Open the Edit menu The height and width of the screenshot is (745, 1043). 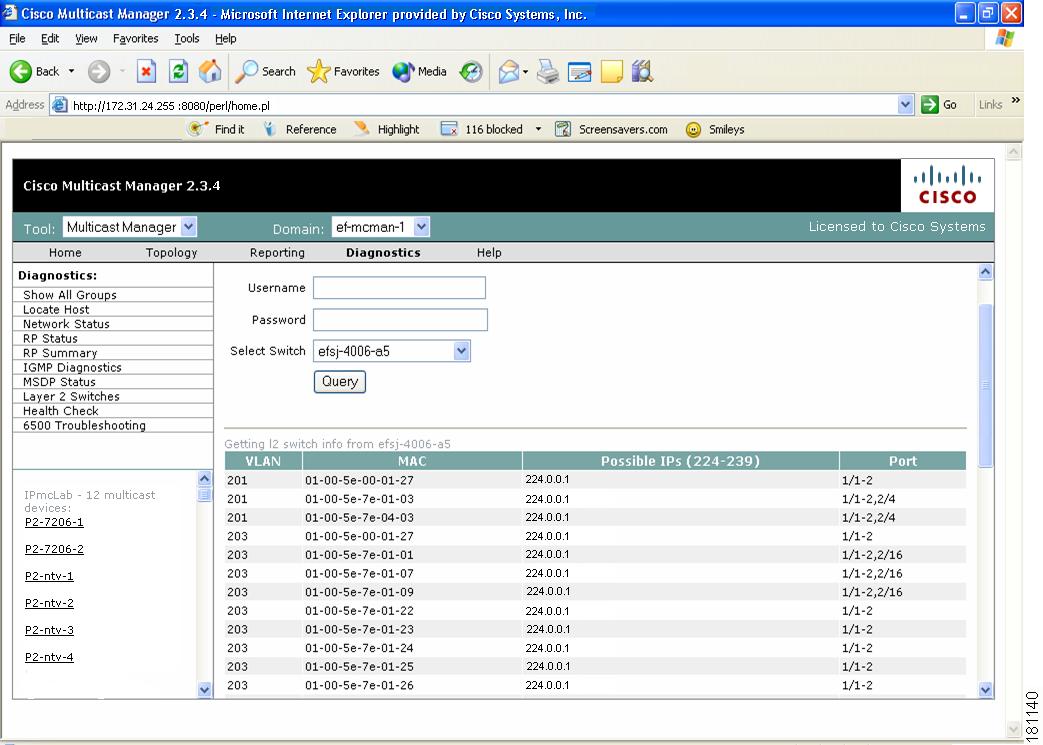[x=50, y=39]
